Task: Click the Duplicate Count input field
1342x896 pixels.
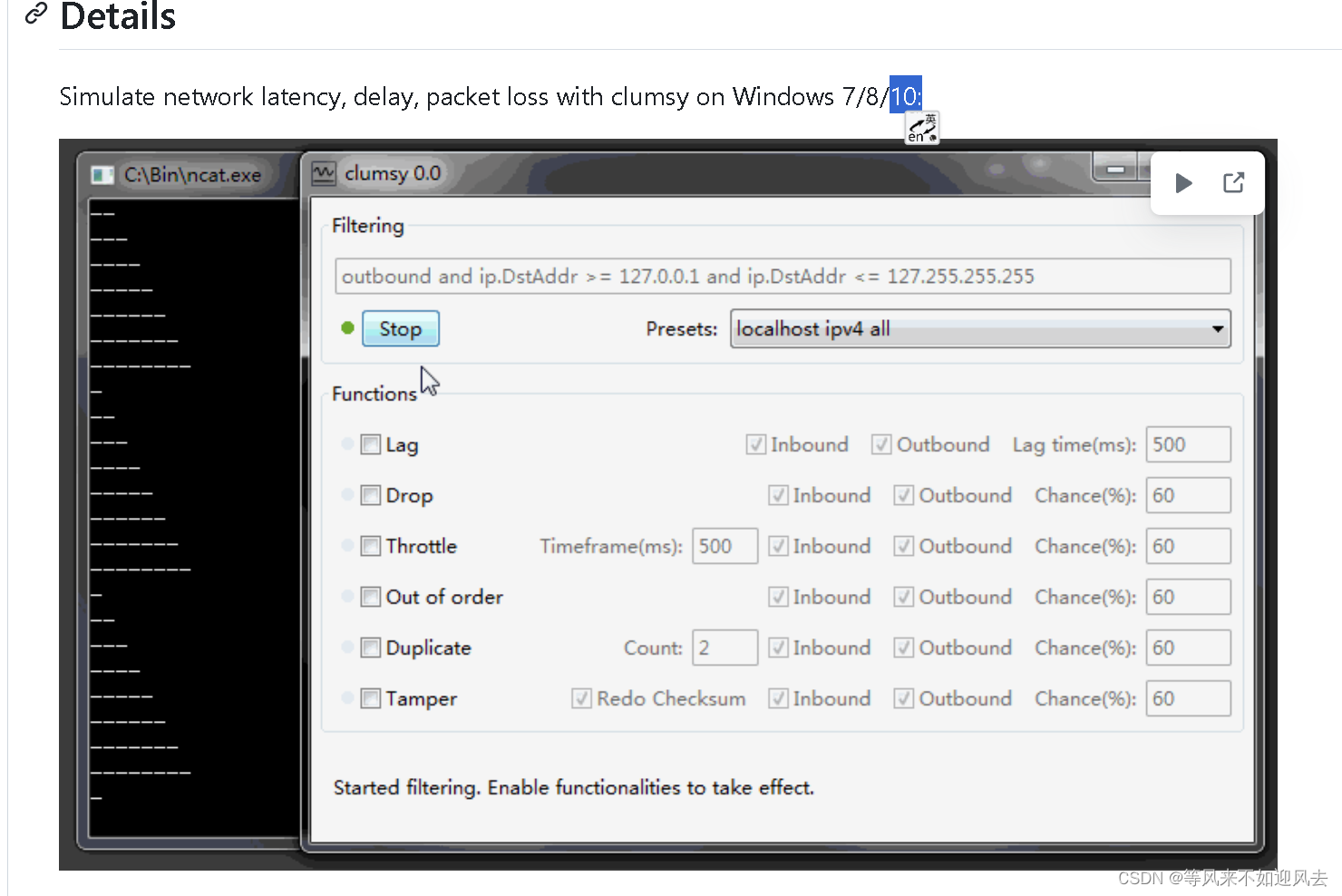Action: pos(724,648)
